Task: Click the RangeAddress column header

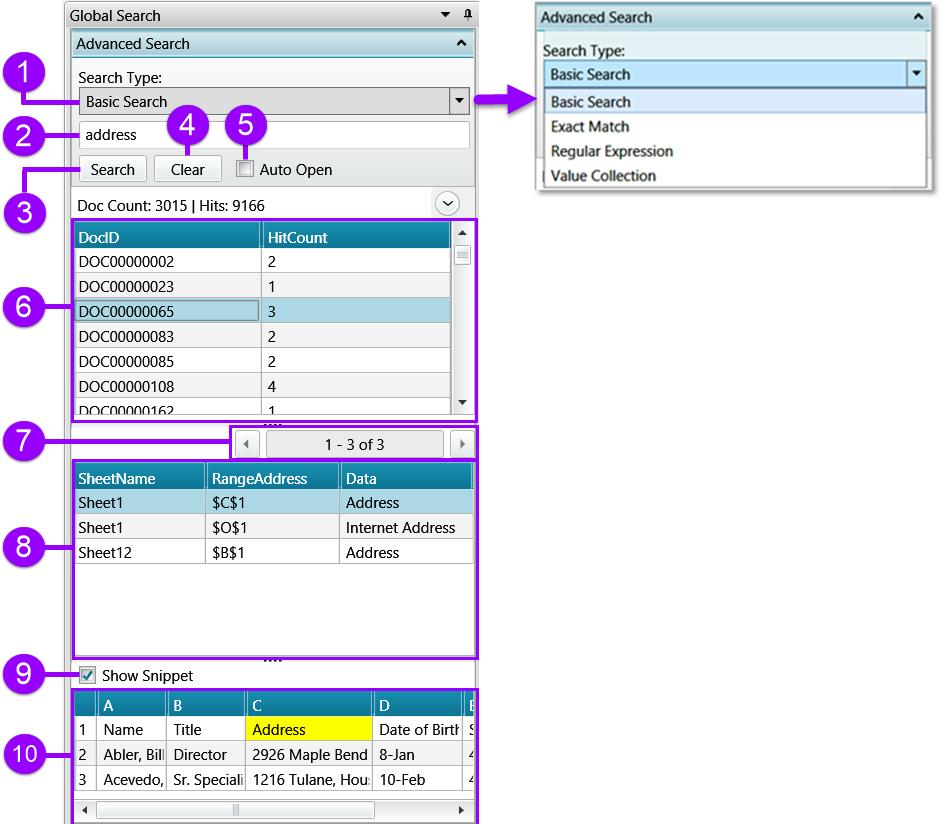Action: pyautogui.click(x=273, y=478)
